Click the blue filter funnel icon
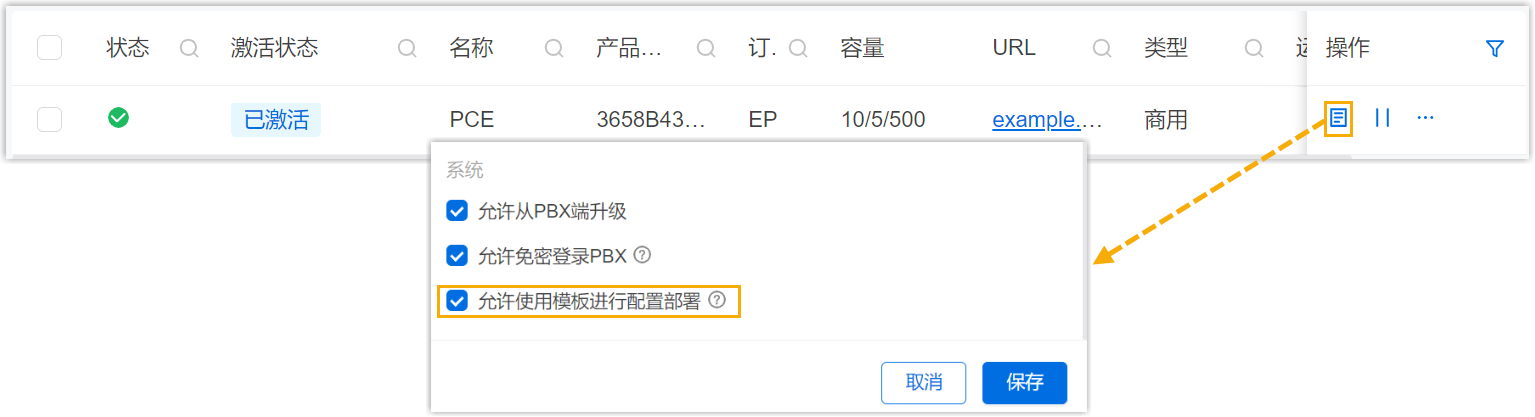Image resolution: width=1535 pixels, height=417 pixels. pyautogui.click(x=1495, y=48)
